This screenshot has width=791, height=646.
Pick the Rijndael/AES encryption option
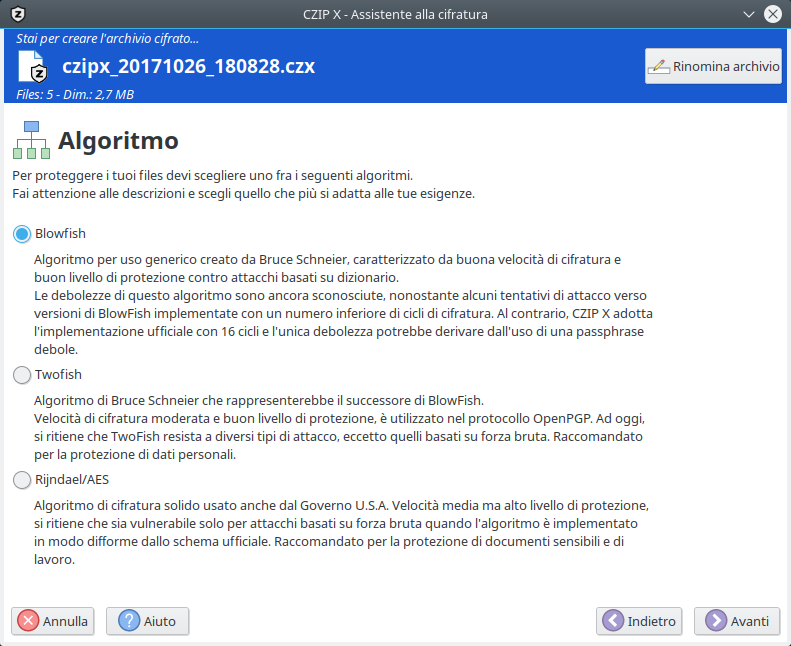[x=22, y=480]
